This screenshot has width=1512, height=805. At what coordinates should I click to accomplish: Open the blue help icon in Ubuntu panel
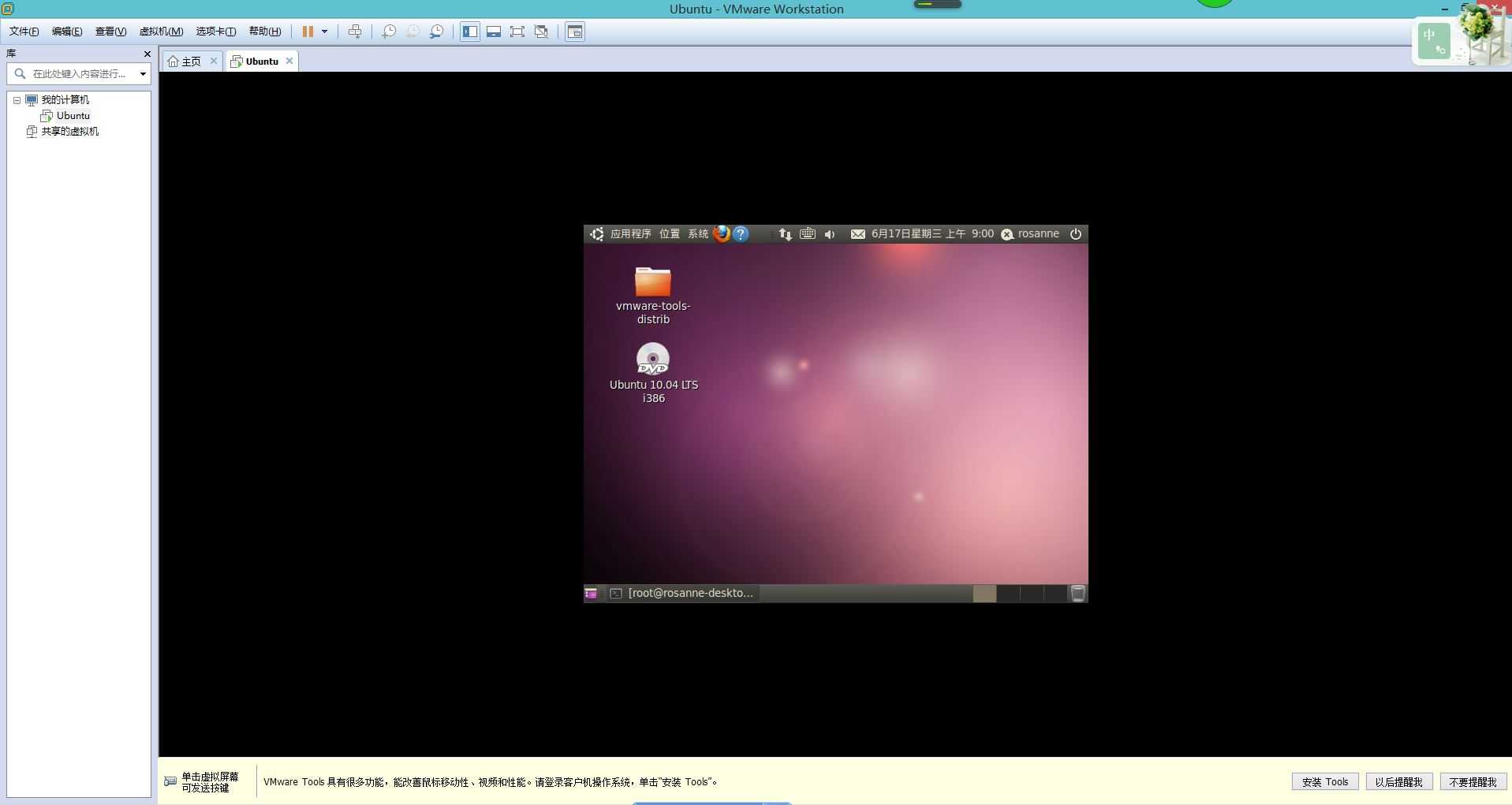741,233
